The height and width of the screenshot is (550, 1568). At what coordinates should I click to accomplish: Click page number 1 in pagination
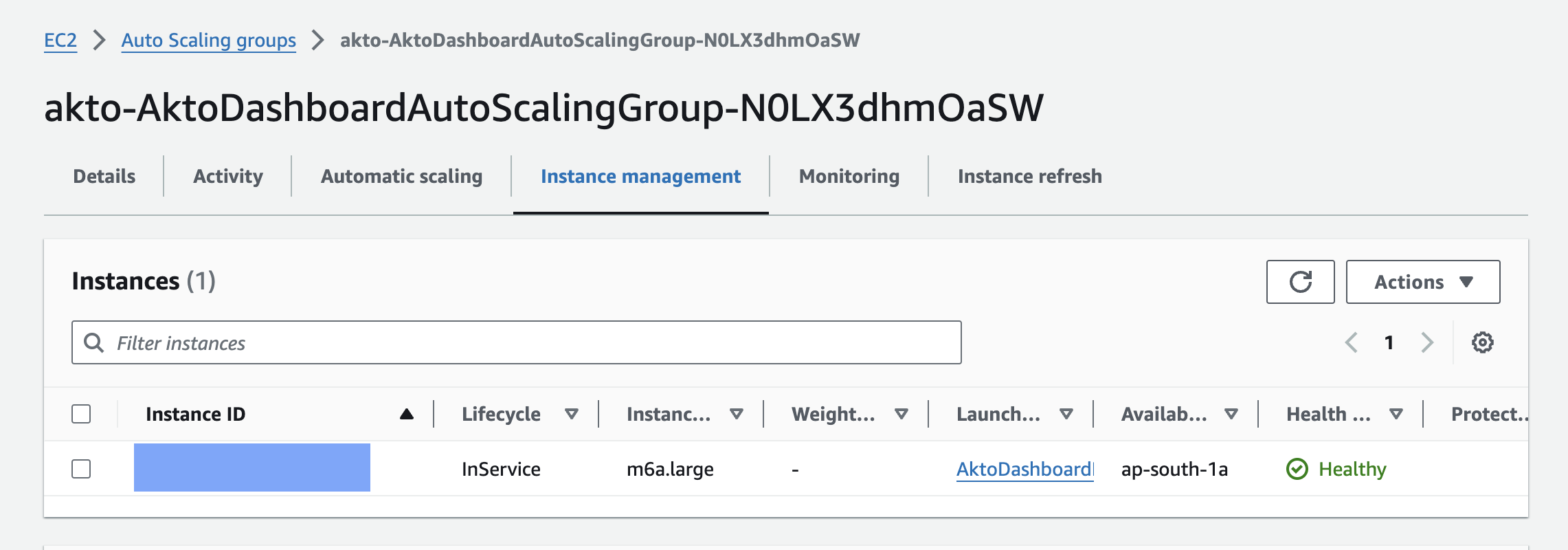pyautogui.click(x=1389, y=342)
